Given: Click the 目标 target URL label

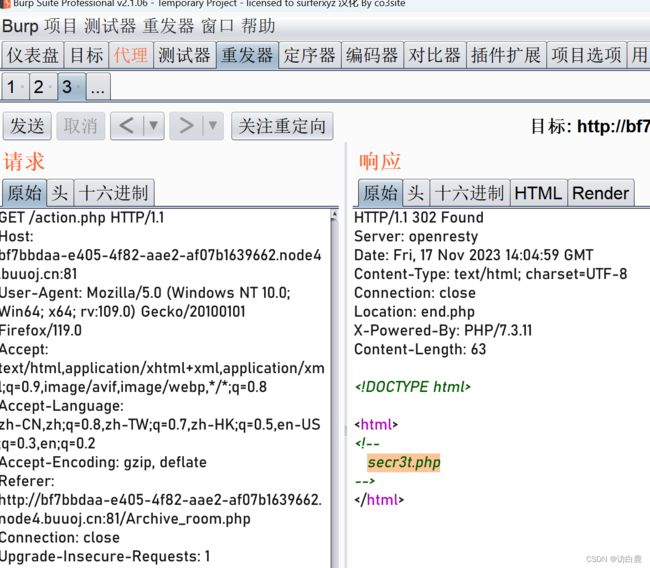Looking at the screenshot, I should [x=590, y=126].
